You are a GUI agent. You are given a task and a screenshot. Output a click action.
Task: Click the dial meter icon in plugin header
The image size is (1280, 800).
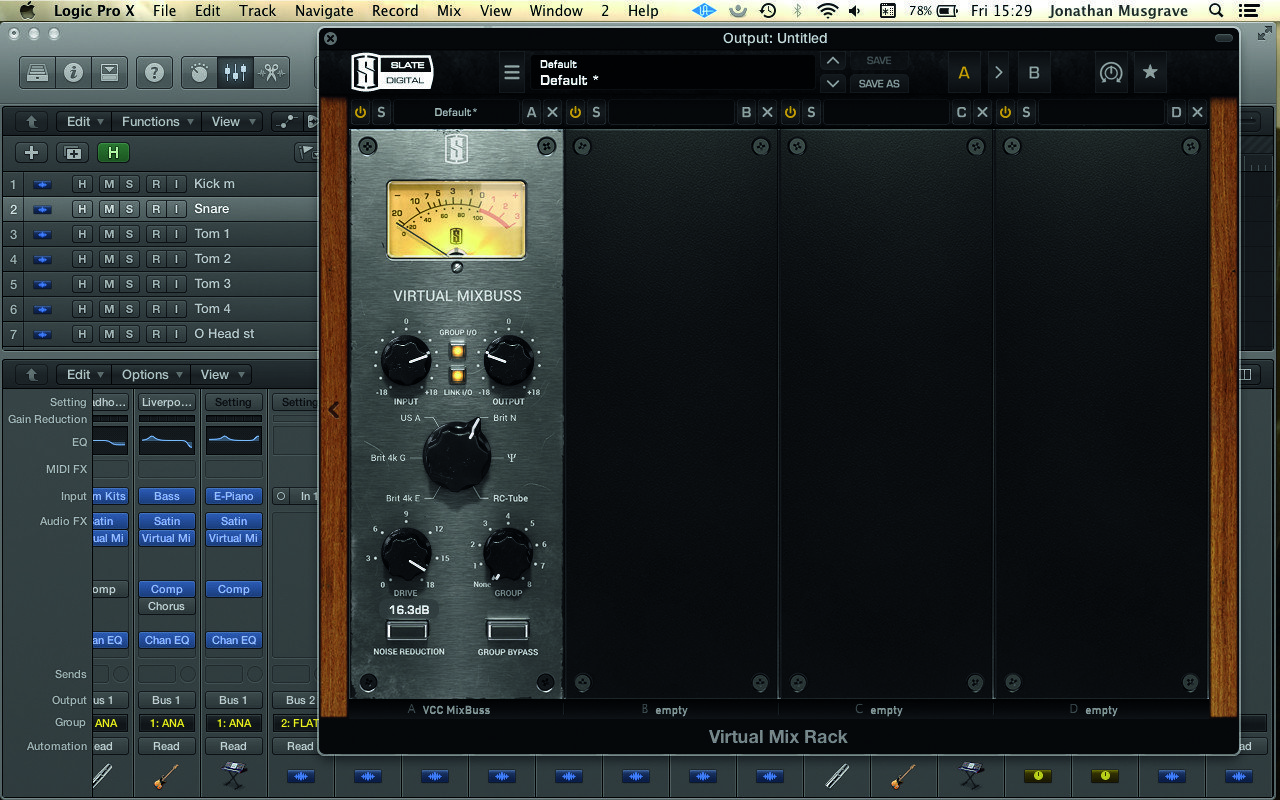[x=1111, y=72]
